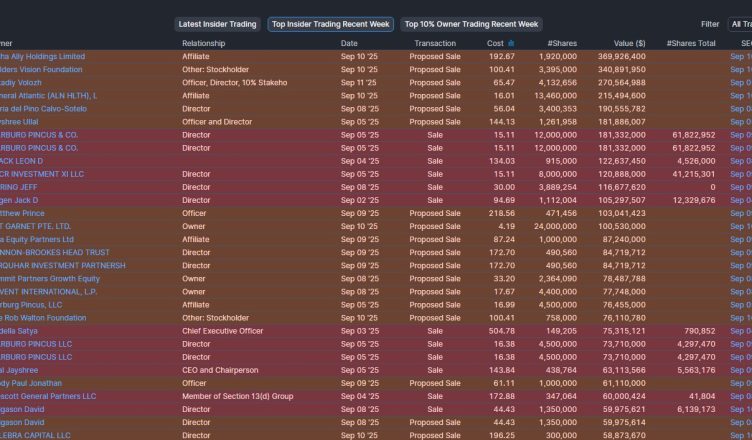This screenshot has height=440, width=752.
Task: Select Top Insider Trading Recent Week tab
Action: tap(331, 24)
